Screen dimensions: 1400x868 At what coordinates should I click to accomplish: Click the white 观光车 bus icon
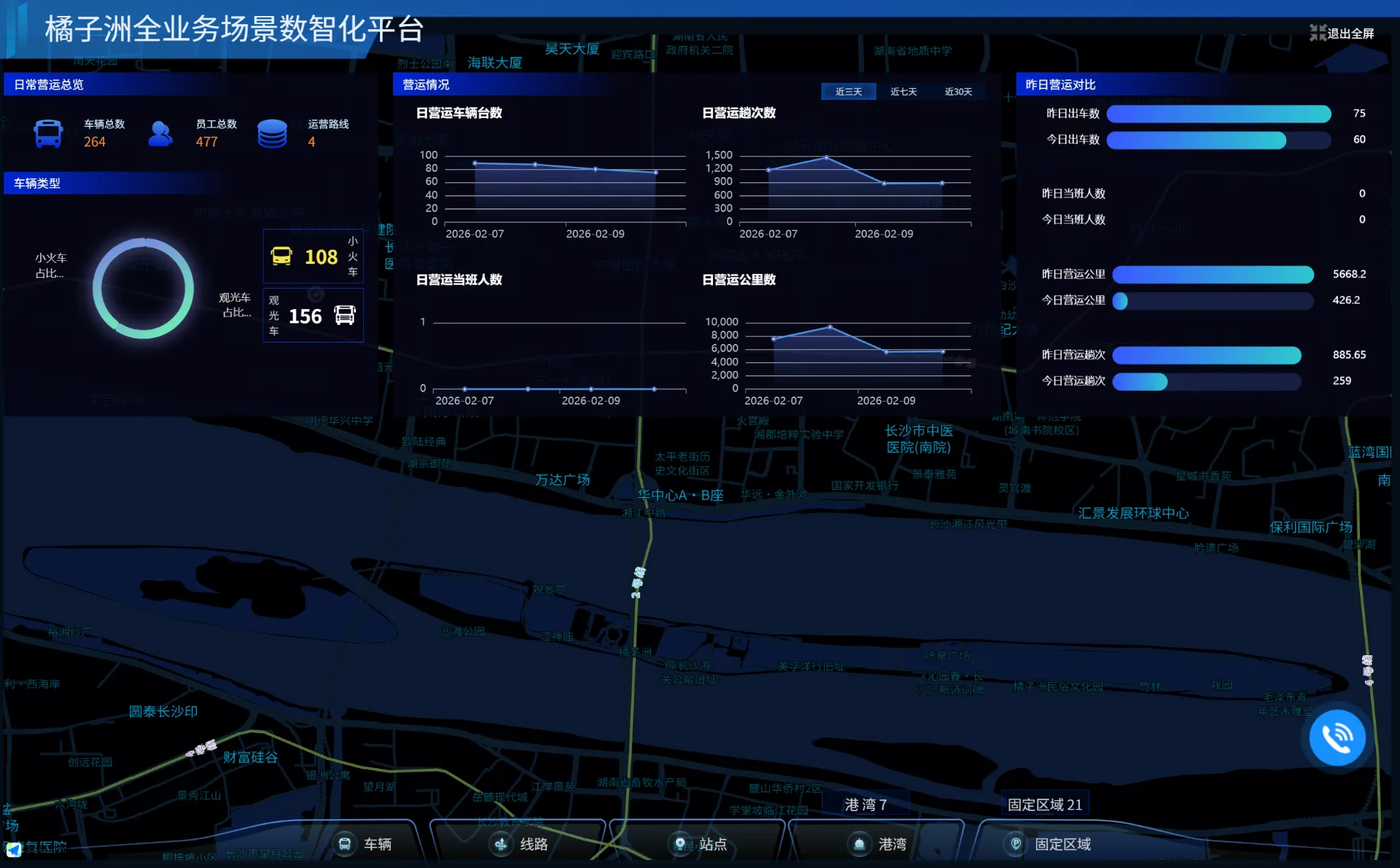(x=345, y=315)
